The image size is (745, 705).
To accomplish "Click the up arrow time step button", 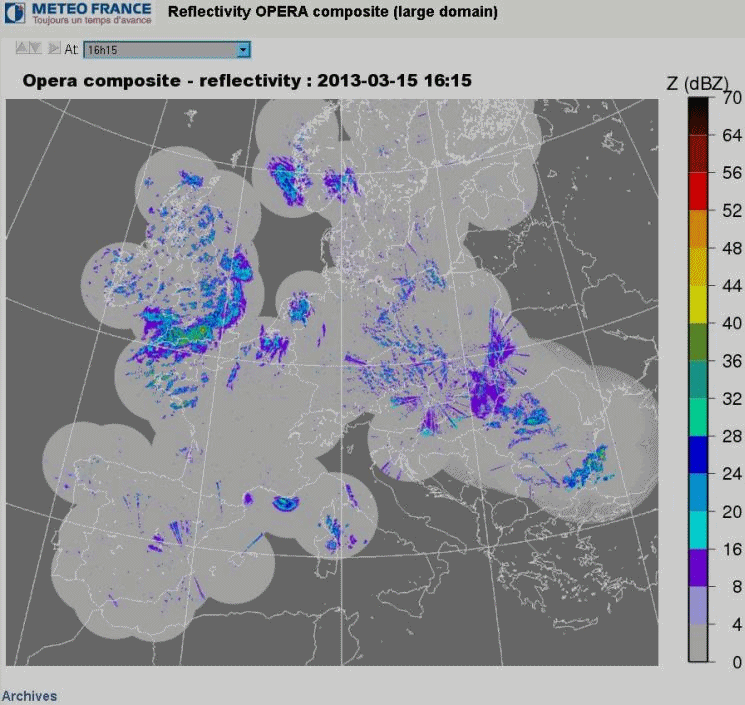I will point(22,48).
